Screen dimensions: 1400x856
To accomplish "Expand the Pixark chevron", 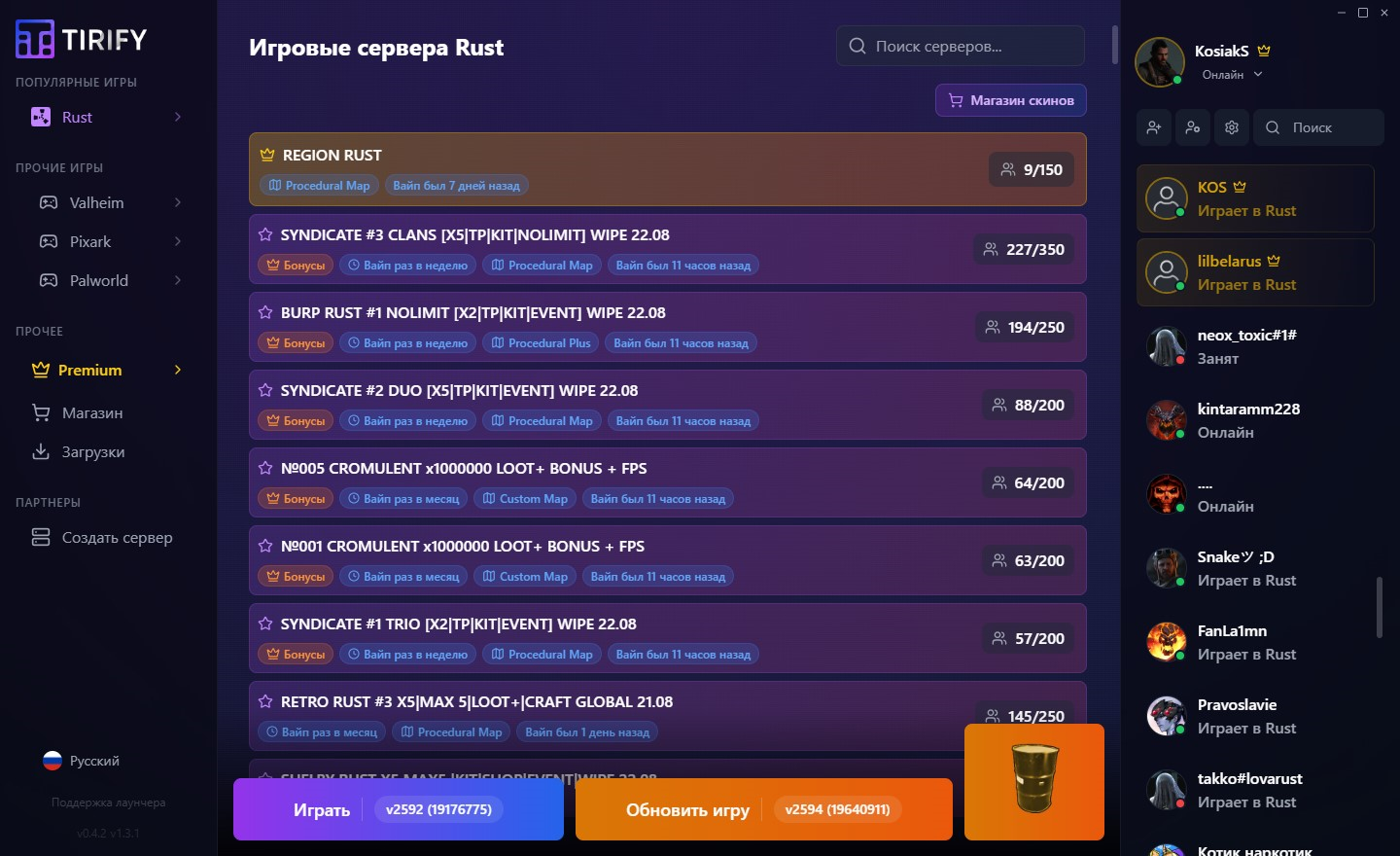I will click(178, 241).
